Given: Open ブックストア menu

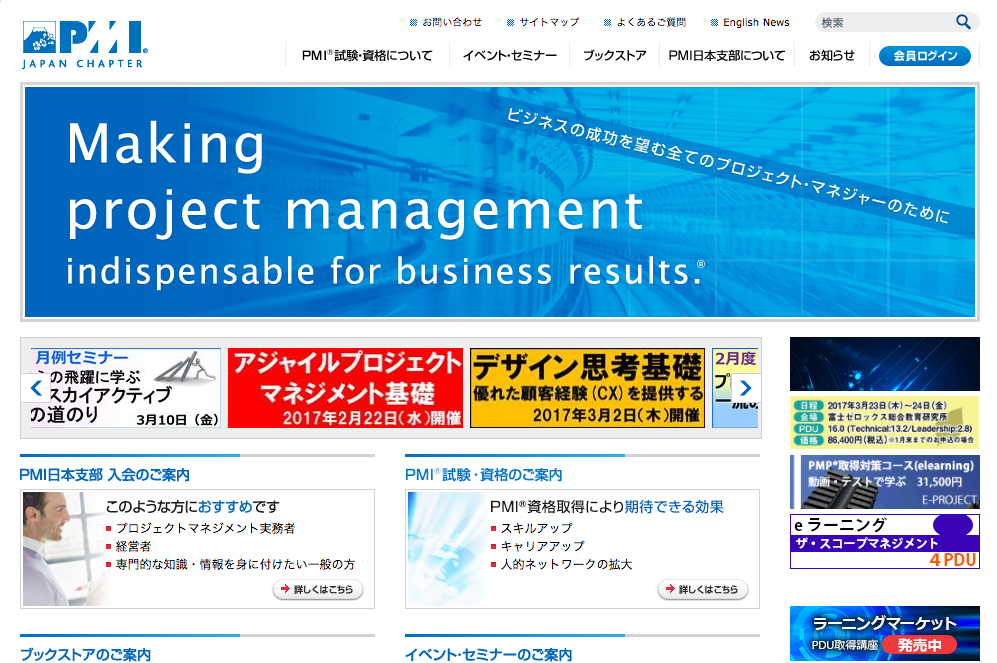Looking at the screenshot, I should [614, 55].
